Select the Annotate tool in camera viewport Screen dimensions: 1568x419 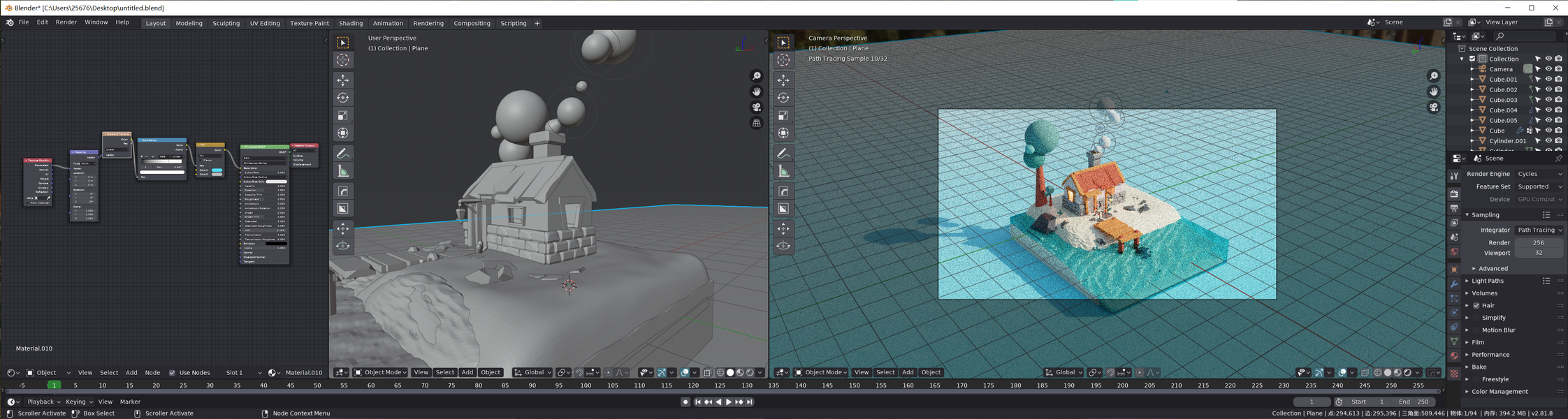point(783,153)
